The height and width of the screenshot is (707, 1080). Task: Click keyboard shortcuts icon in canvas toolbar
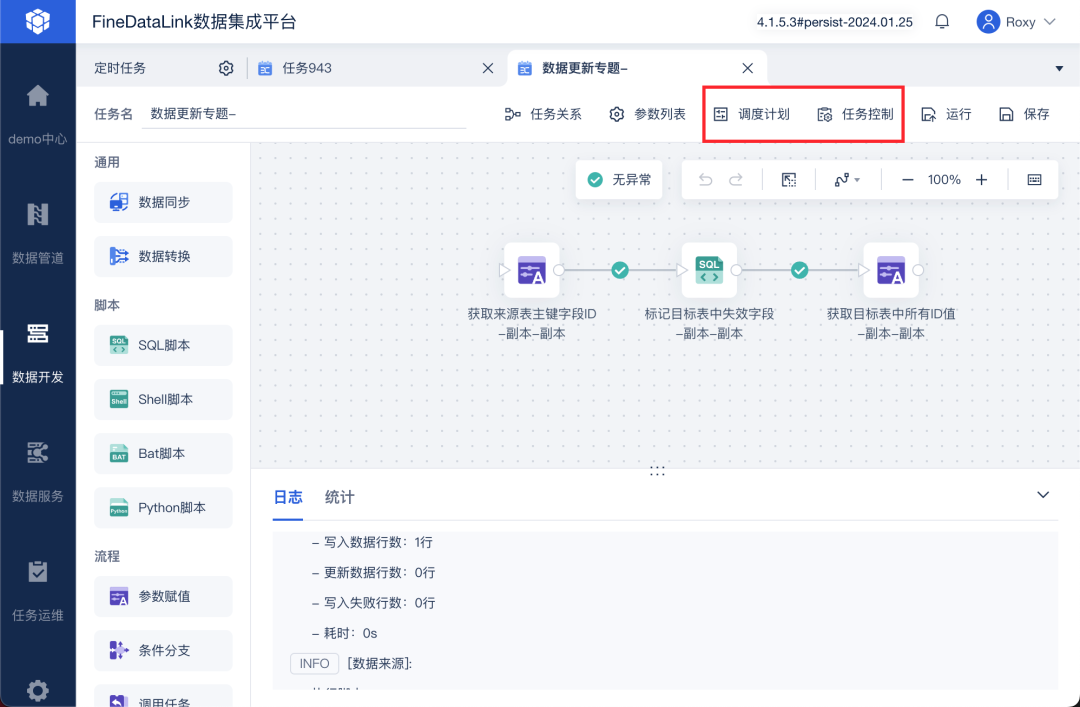1035,180
